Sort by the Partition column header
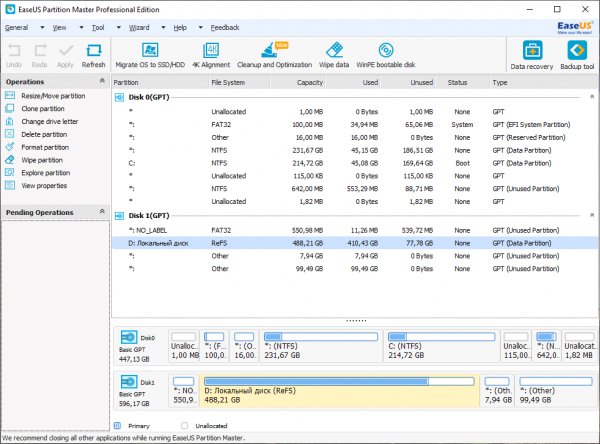The image size is (600, 444). click(160, 82)
